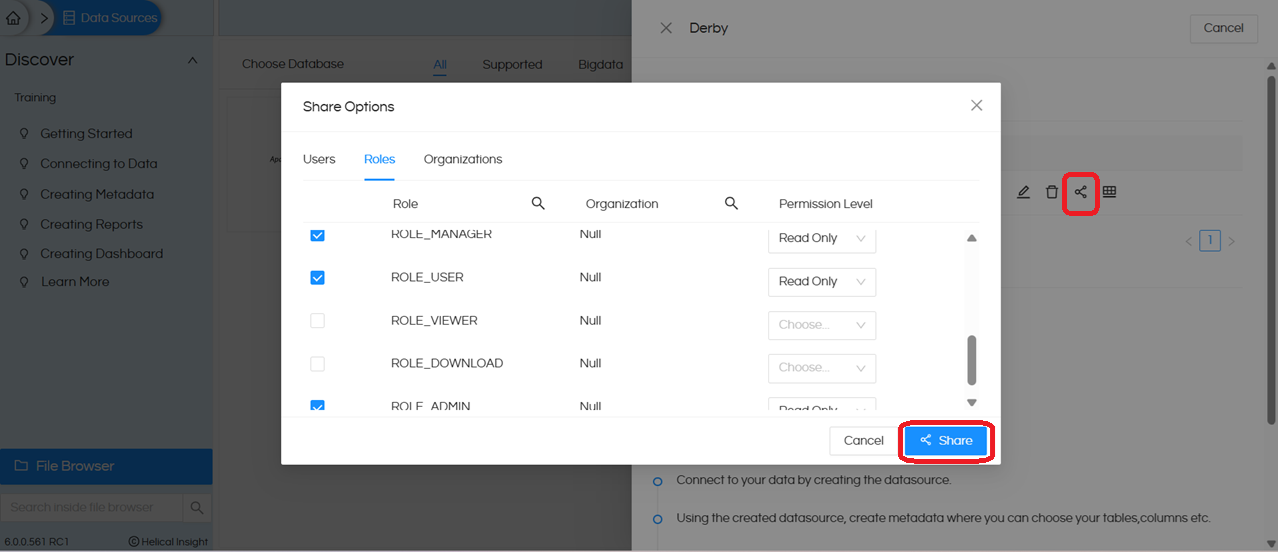This screenshot has height=552, width=1278.
Task: Uncheck the ROLE_USER checkbox
Action: pyautogui.click(x=317, y=277)
